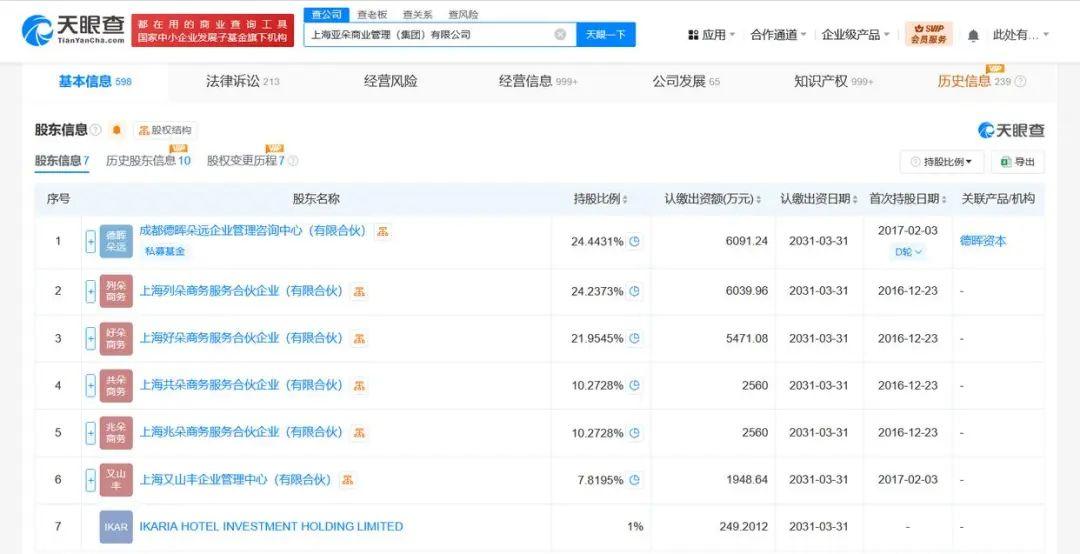1080x554 pixels.
Task: Switch to 经营信息 tab
Action: point(538,81)
